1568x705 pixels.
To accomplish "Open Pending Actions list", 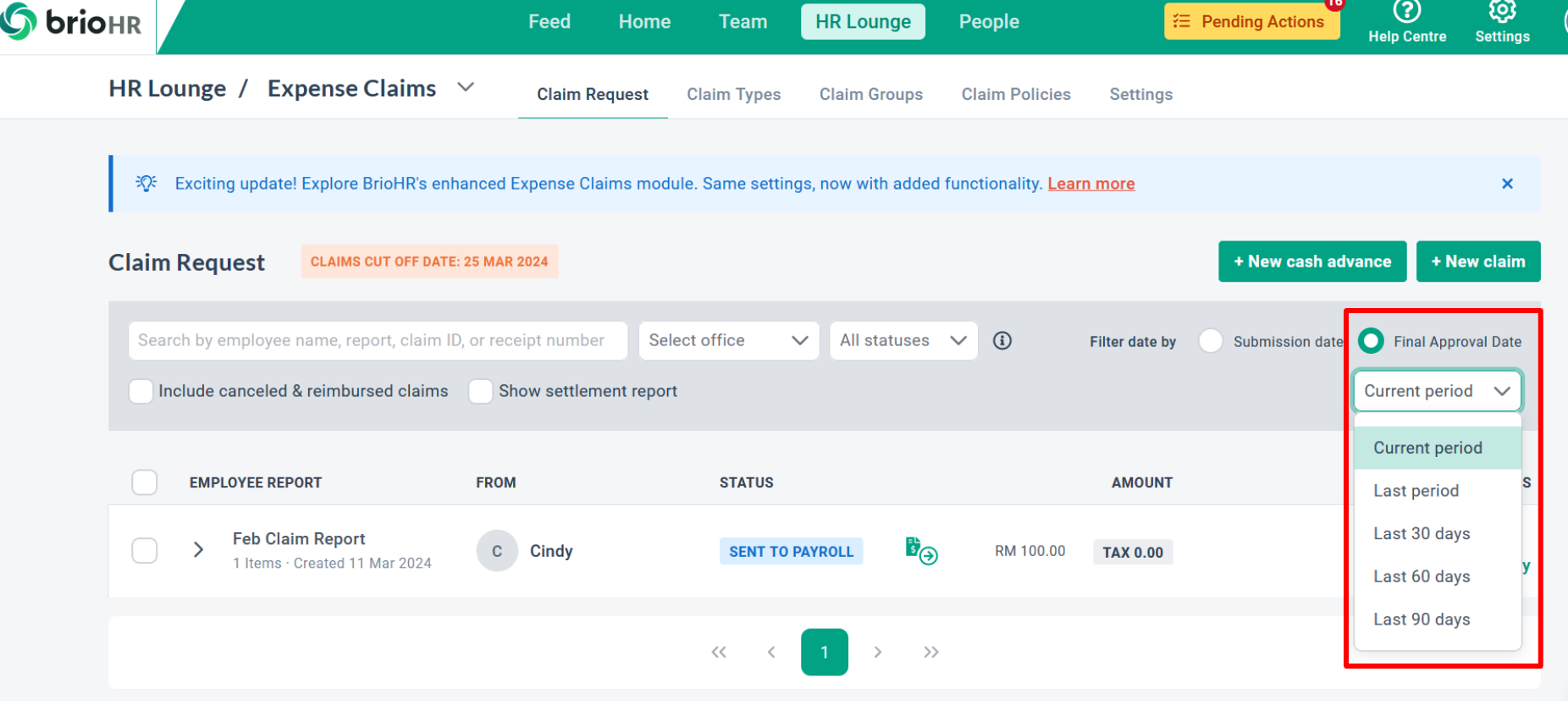I will (x=1251, y=21).
